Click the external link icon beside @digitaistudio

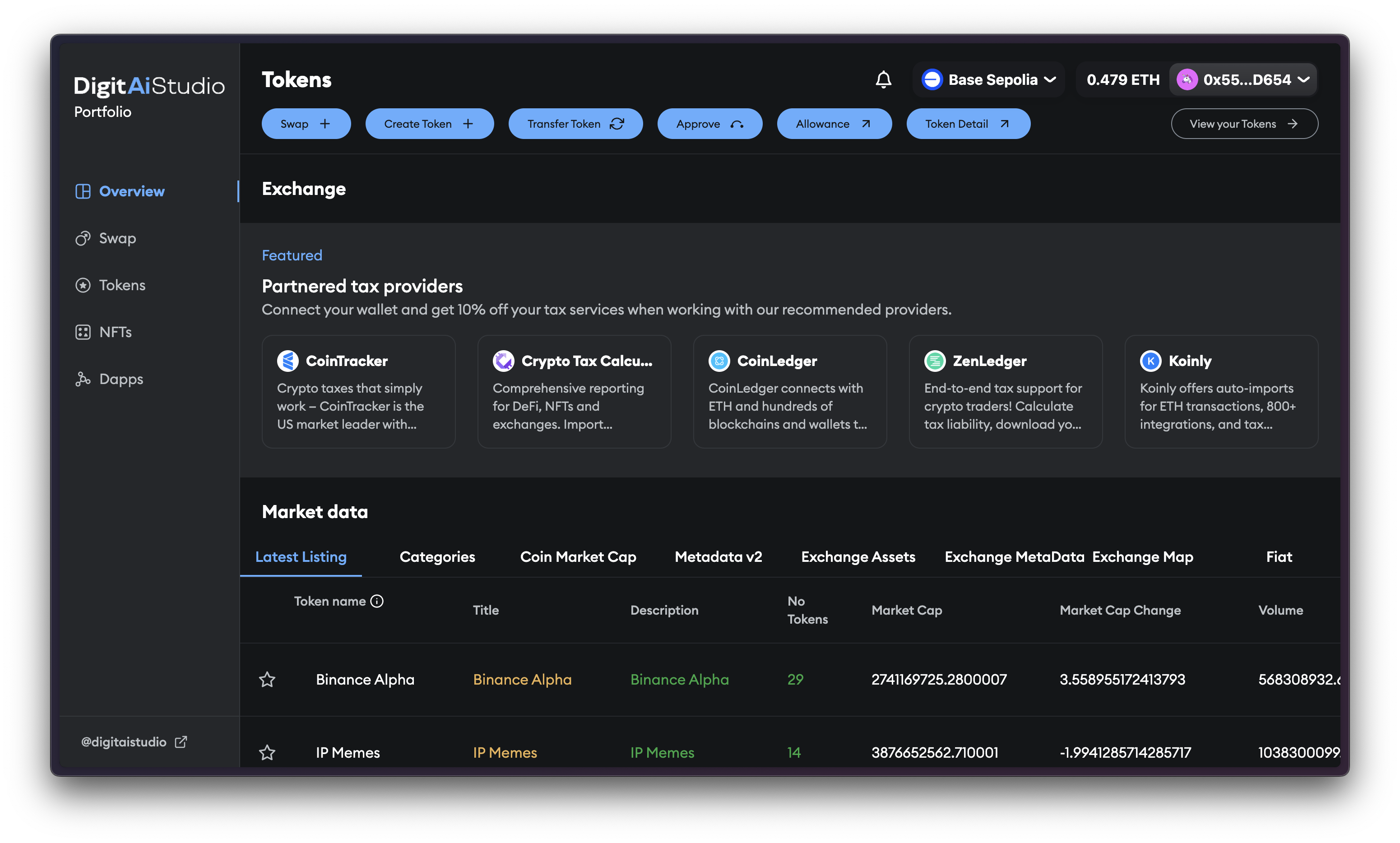click(181, 742)
